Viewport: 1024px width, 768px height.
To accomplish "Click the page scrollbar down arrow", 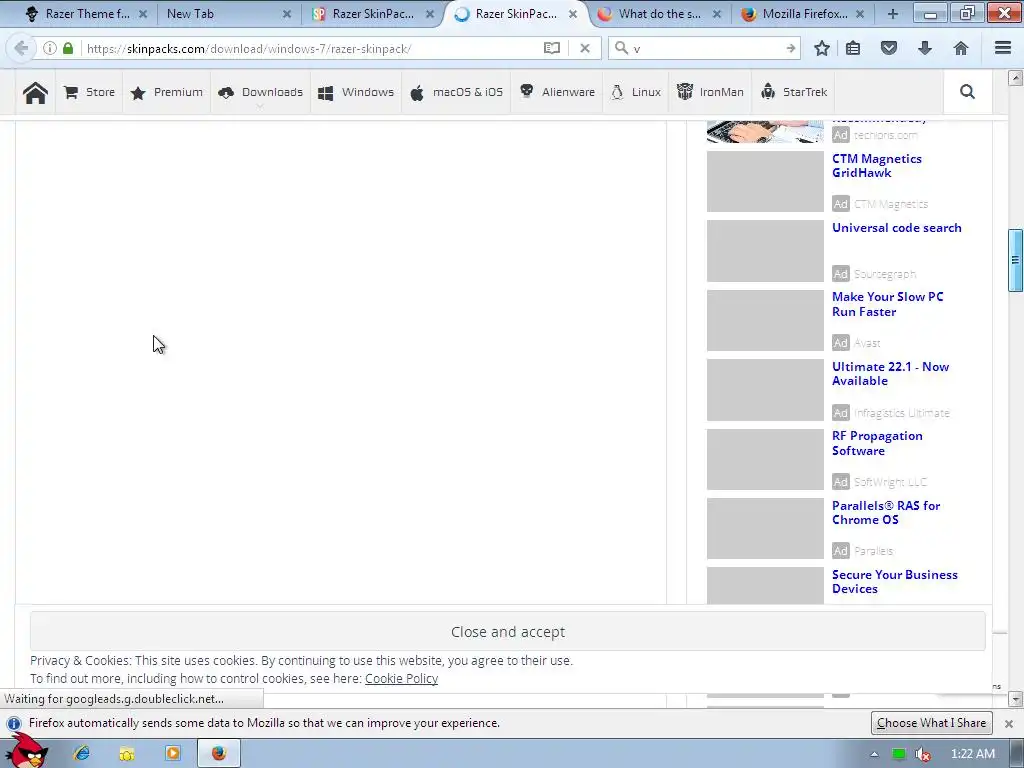I will pyautogui.click(x=1016, y=699).
